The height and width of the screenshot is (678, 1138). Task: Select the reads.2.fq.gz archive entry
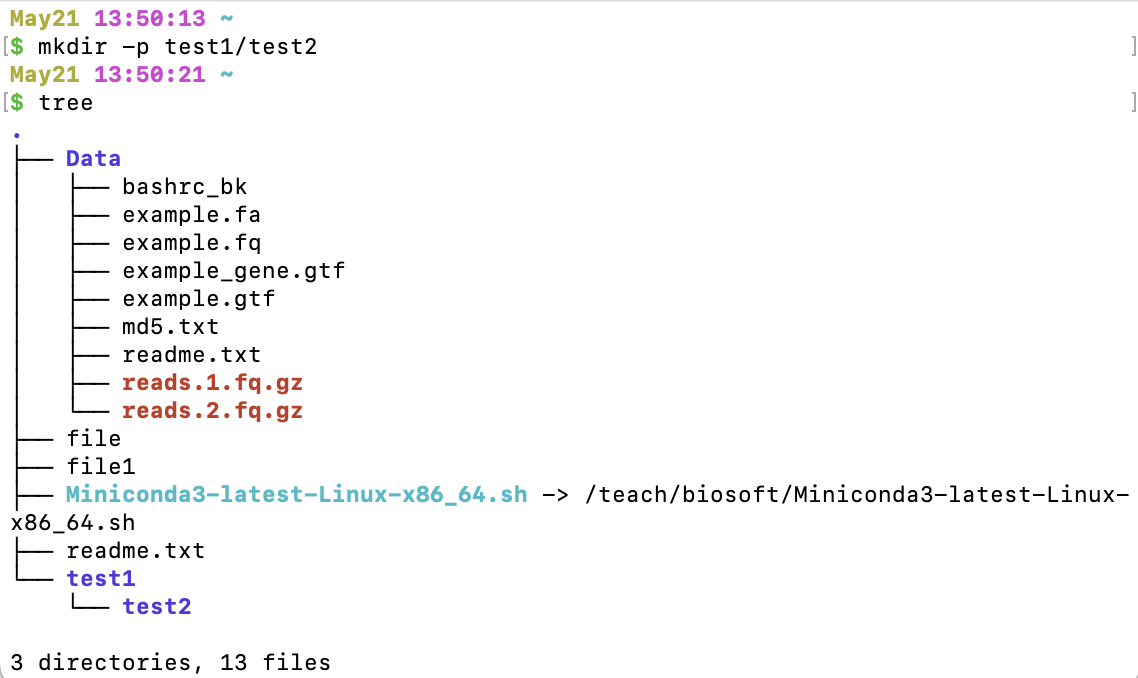click(x=212, y=411)
